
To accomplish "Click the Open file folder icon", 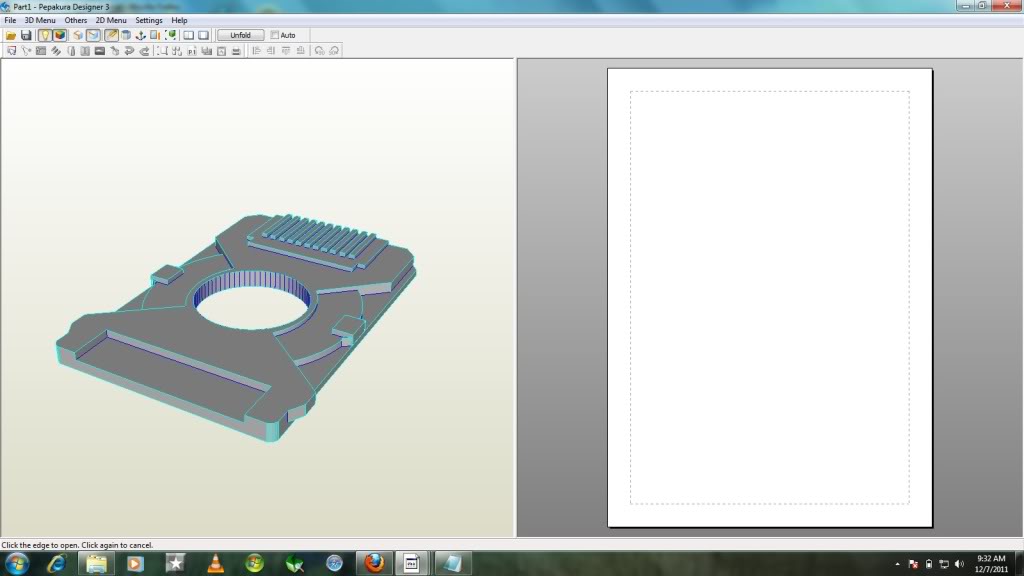I will 11,35.
